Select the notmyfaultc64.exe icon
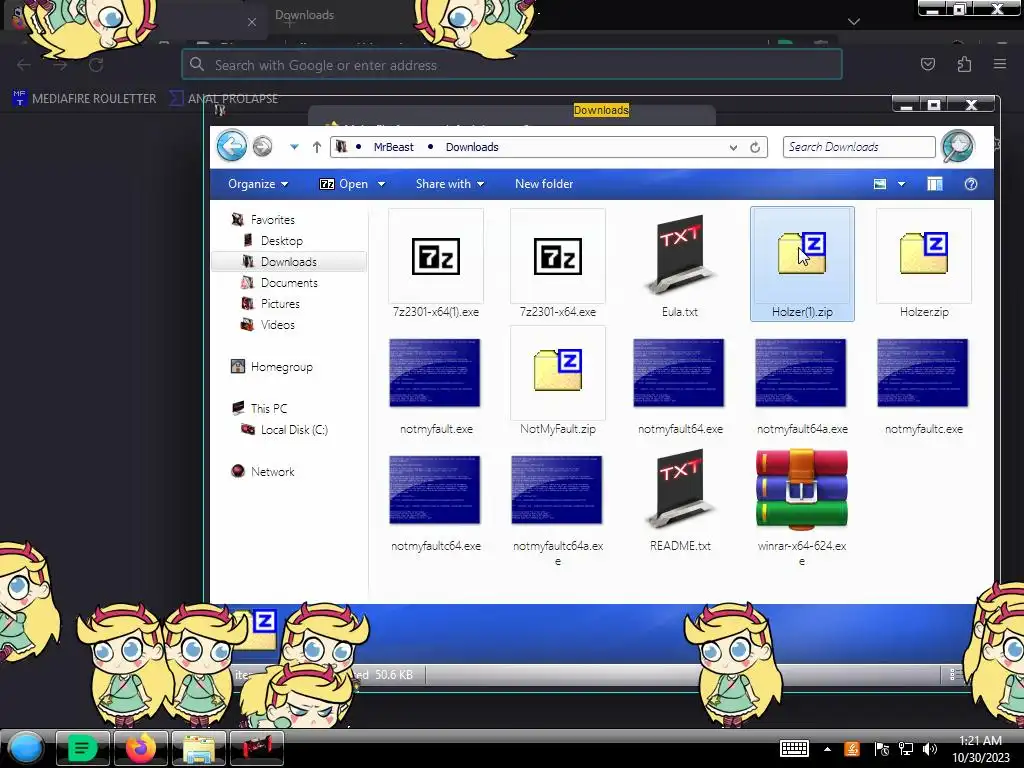Image resolution: width=1024 pixels, height=768 pixels. 435,490
